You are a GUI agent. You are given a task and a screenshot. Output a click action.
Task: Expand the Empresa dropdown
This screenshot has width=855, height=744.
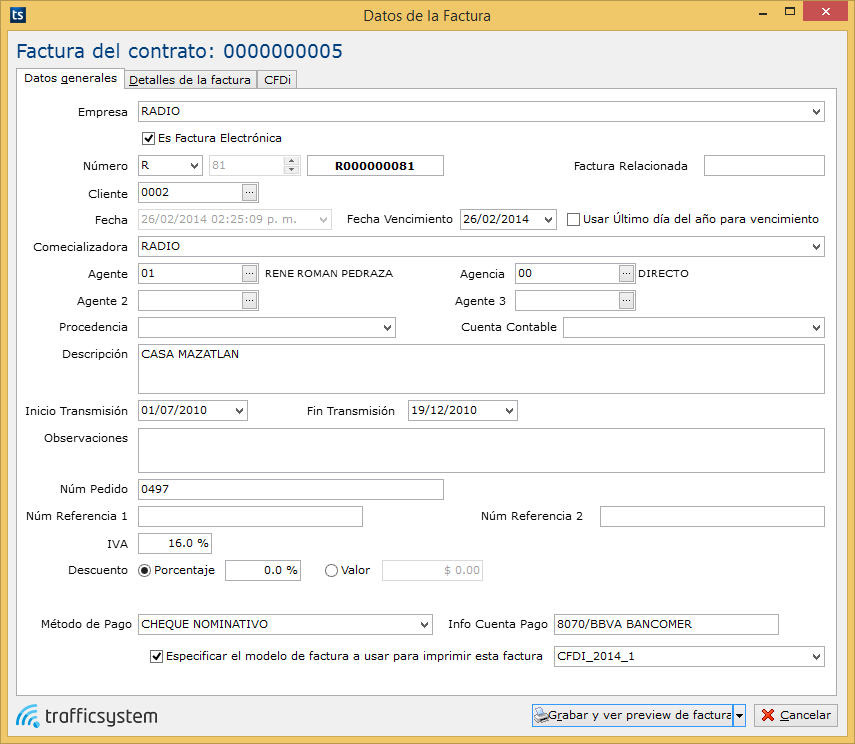pos(816,112)
